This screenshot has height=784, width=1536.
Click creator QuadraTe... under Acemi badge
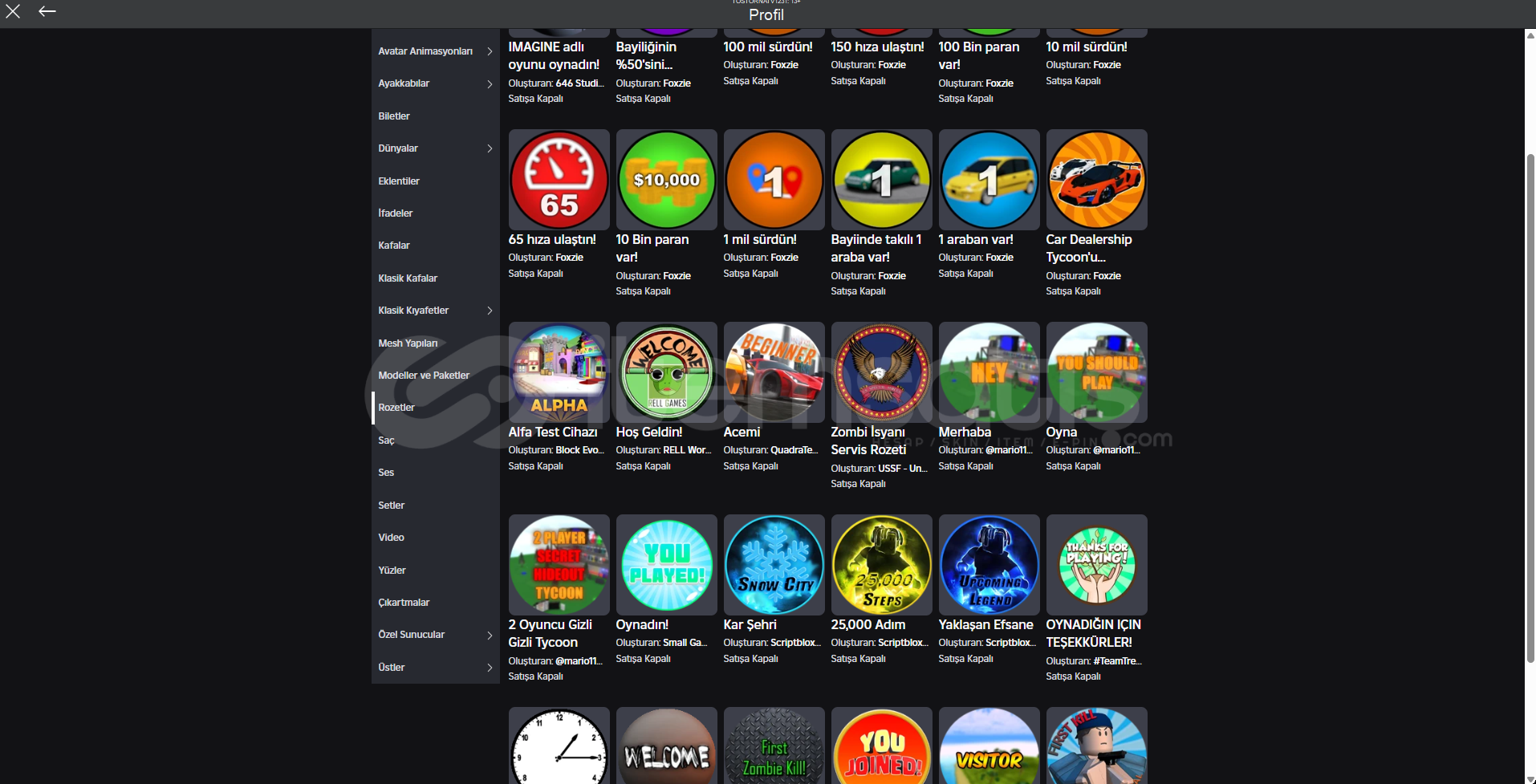pyautogui.click(x=794, y=450)
